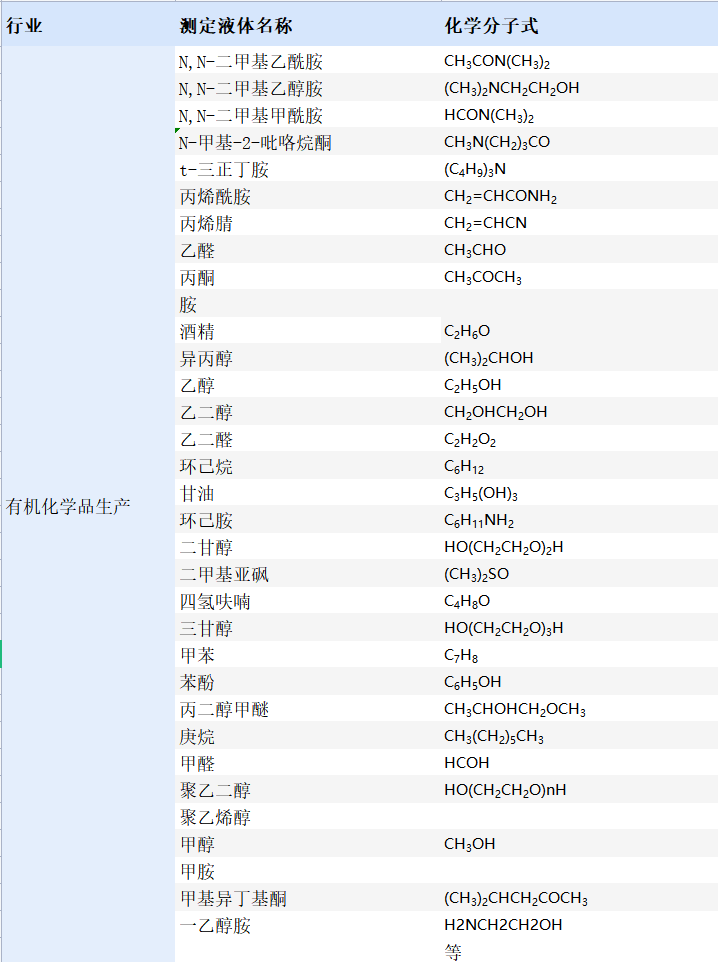Click the 四氢呋喃 name cell
718x962 pixels.
[x=306, y=602]
